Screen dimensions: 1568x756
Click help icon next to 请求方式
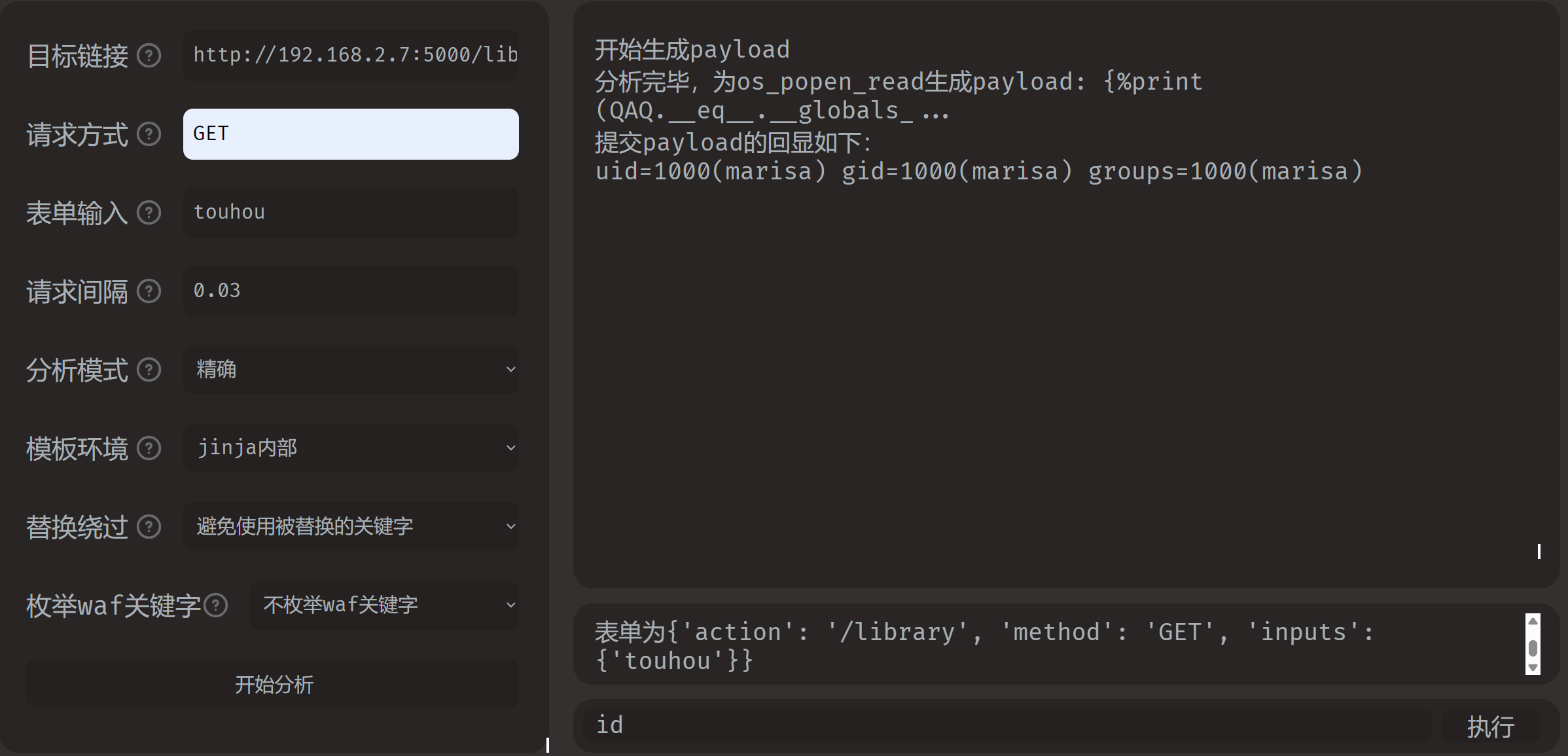(x=149, y=134)
